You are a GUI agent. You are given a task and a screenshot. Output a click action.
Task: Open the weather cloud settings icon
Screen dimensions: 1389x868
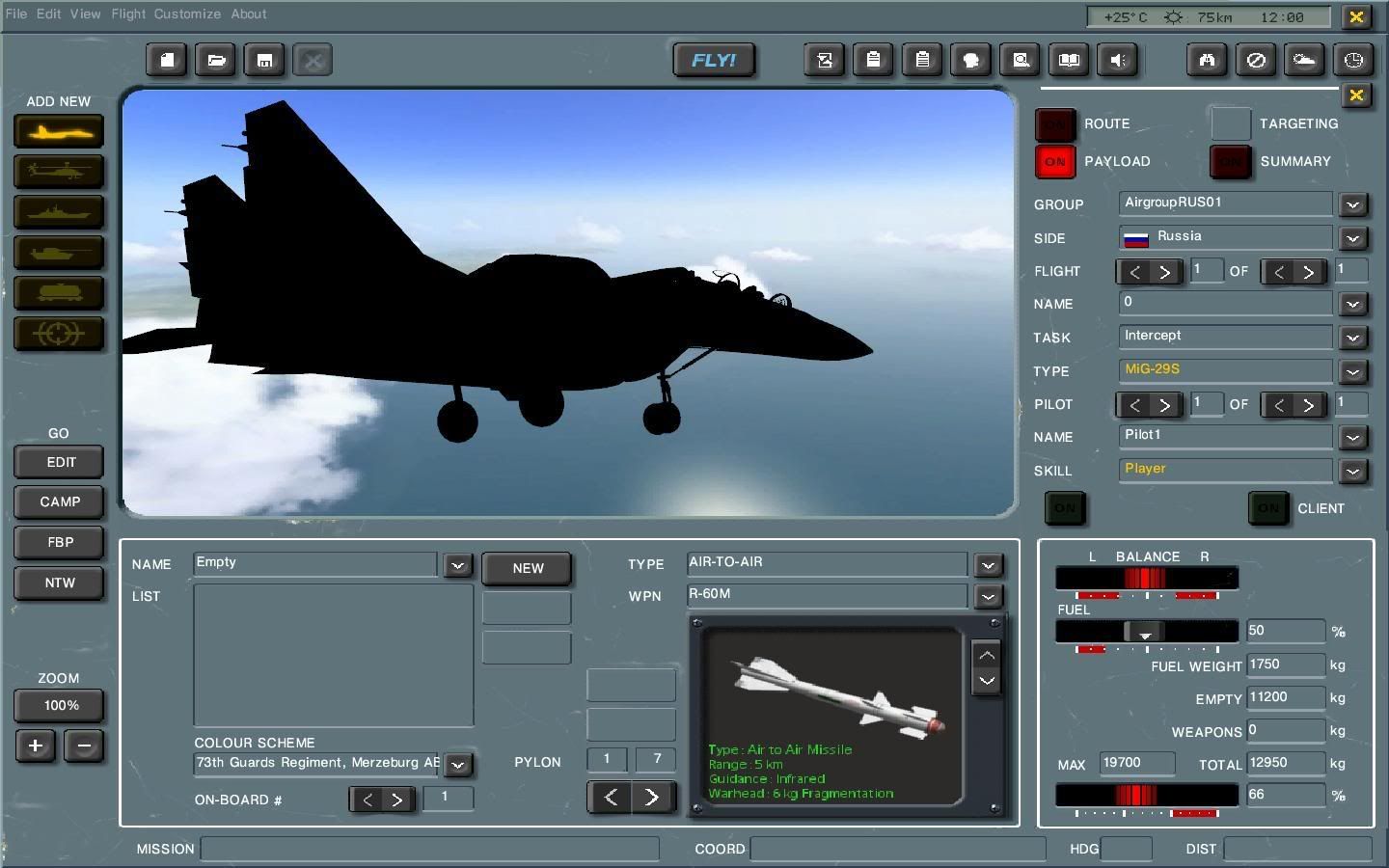[1304, 60]
